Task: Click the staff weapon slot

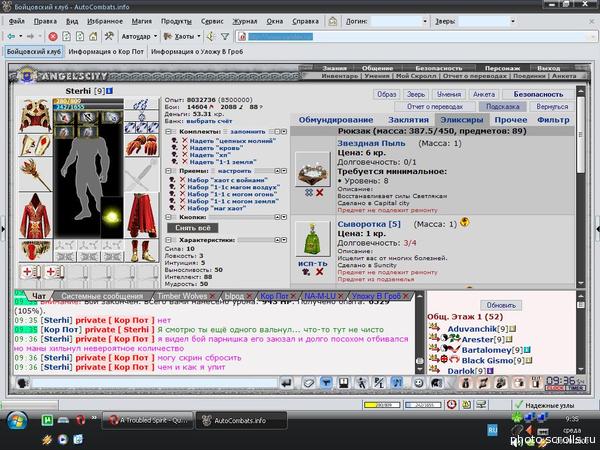Action: (35, 175)
